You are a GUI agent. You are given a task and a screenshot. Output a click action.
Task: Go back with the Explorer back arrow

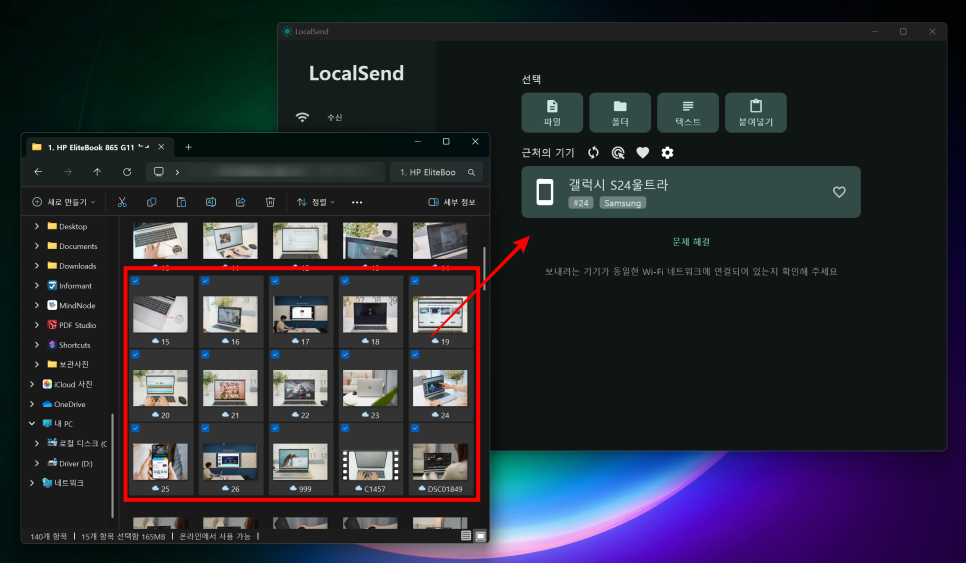[38, 172]
